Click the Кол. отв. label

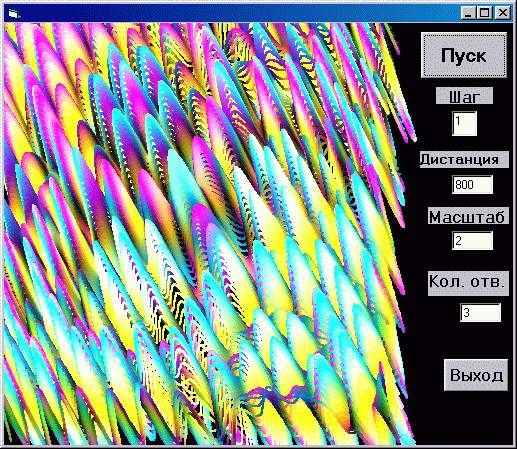click(x=468, y=283)
